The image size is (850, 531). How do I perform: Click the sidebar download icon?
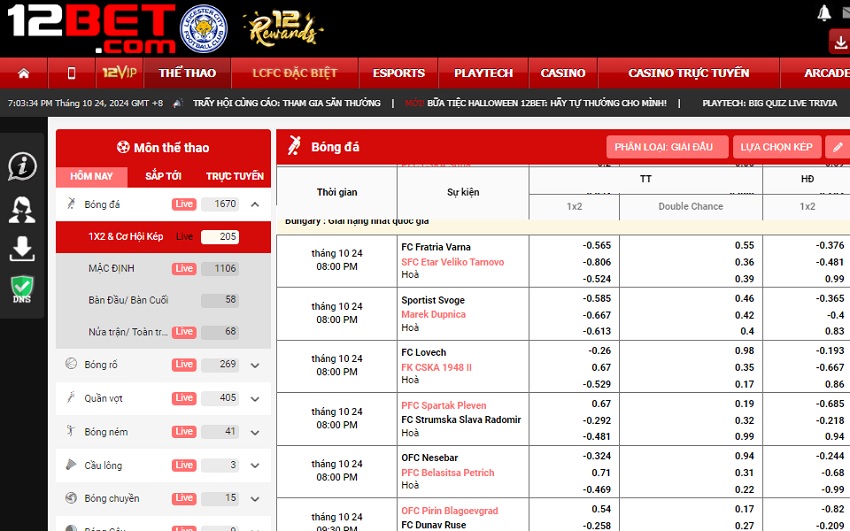(x=22, y=249)
